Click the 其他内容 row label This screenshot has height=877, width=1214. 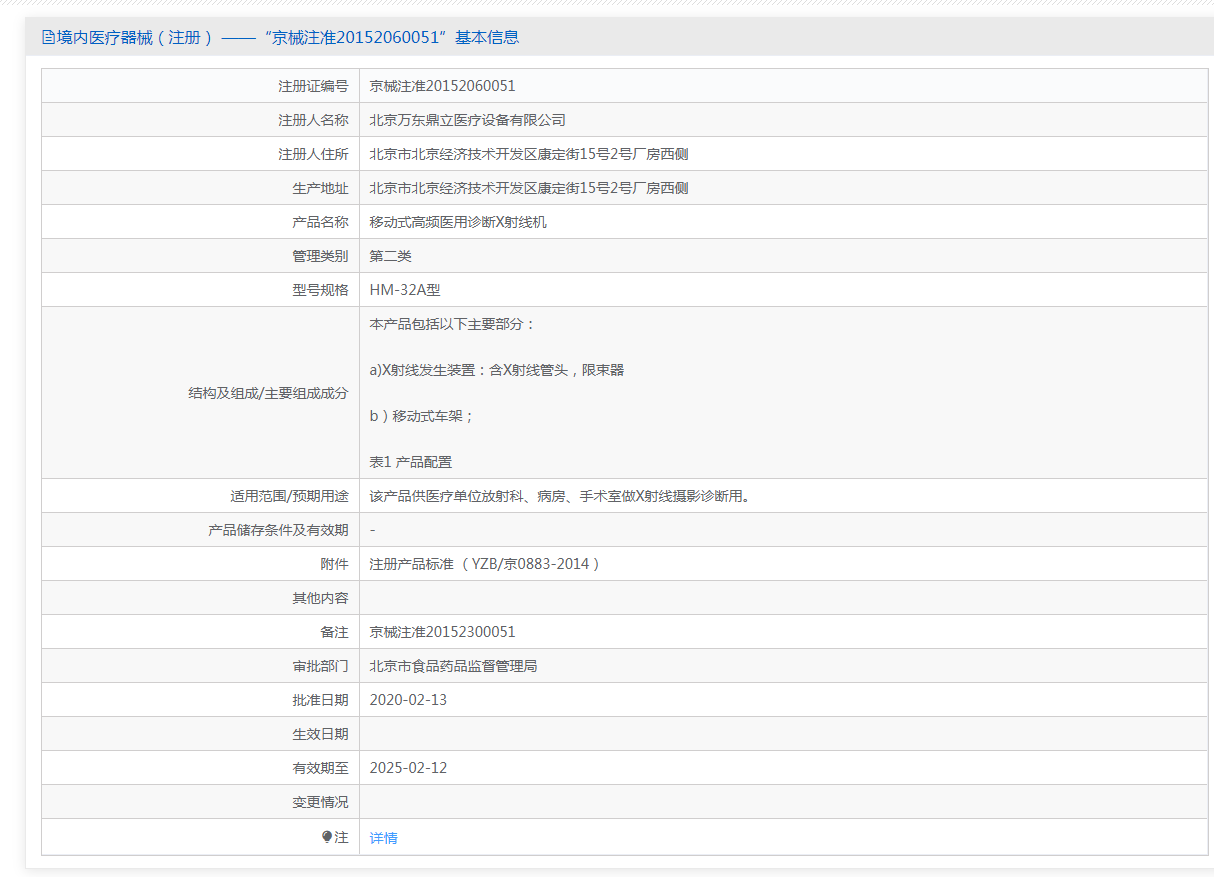(320, 598)
